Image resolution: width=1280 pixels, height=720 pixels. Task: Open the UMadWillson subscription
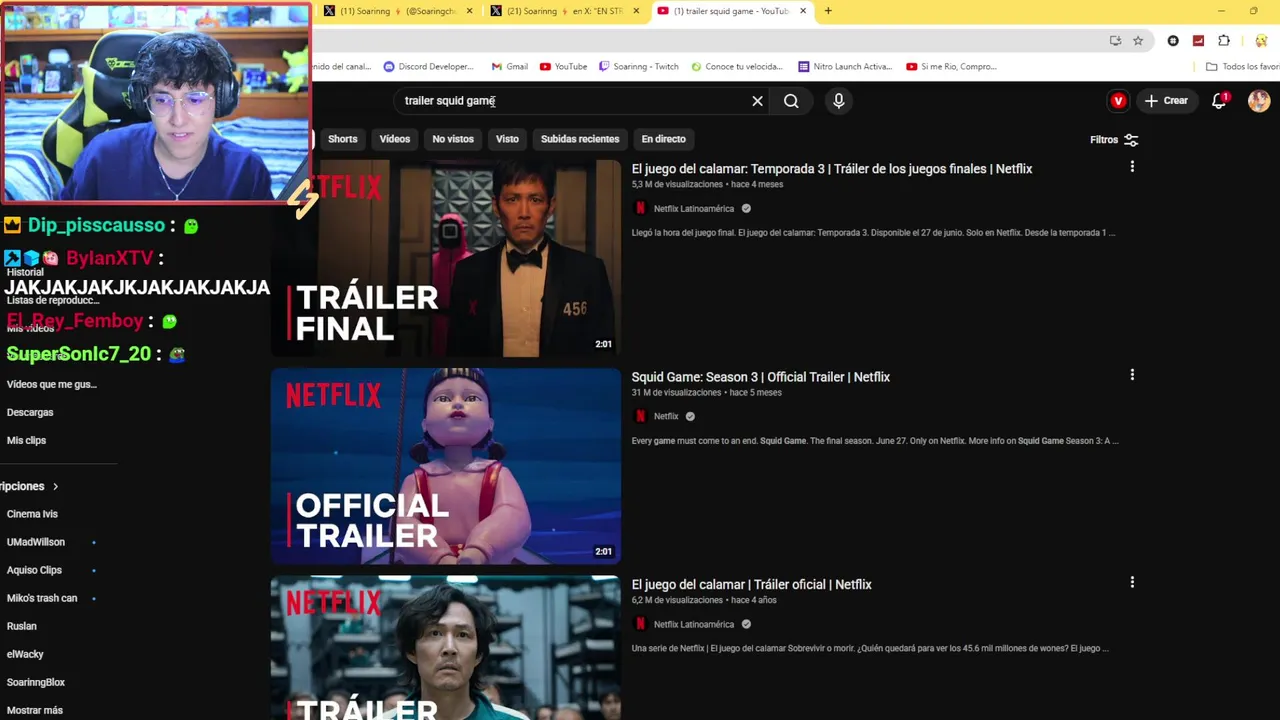[x=36, y=542]
